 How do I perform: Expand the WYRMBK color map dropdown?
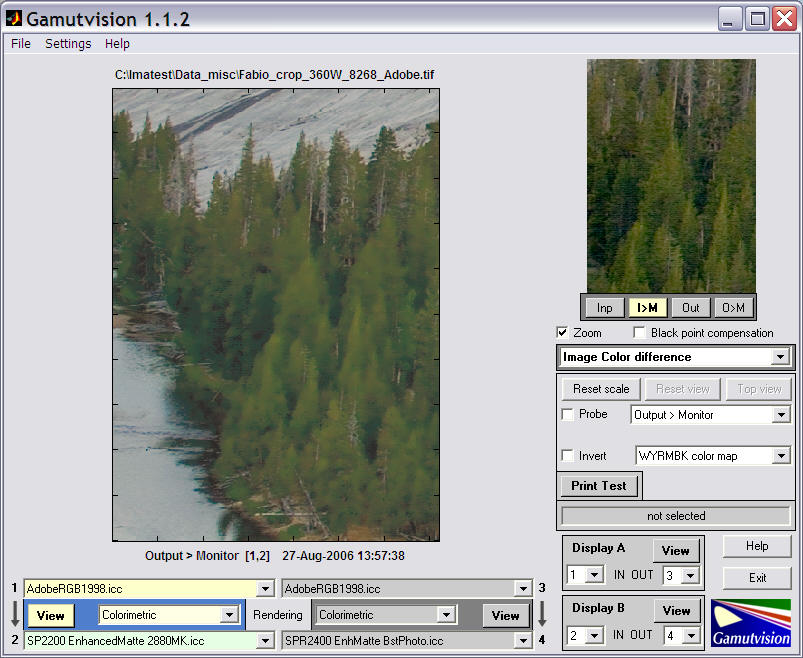[713, 456]
